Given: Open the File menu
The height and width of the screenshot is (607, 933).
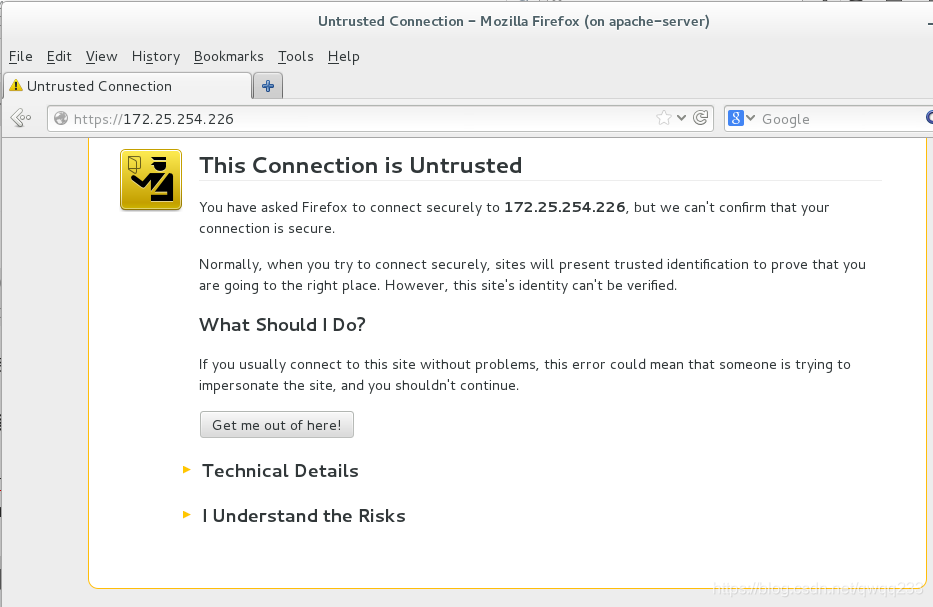Looking at the screenshot, I should (x=21, y=57).
